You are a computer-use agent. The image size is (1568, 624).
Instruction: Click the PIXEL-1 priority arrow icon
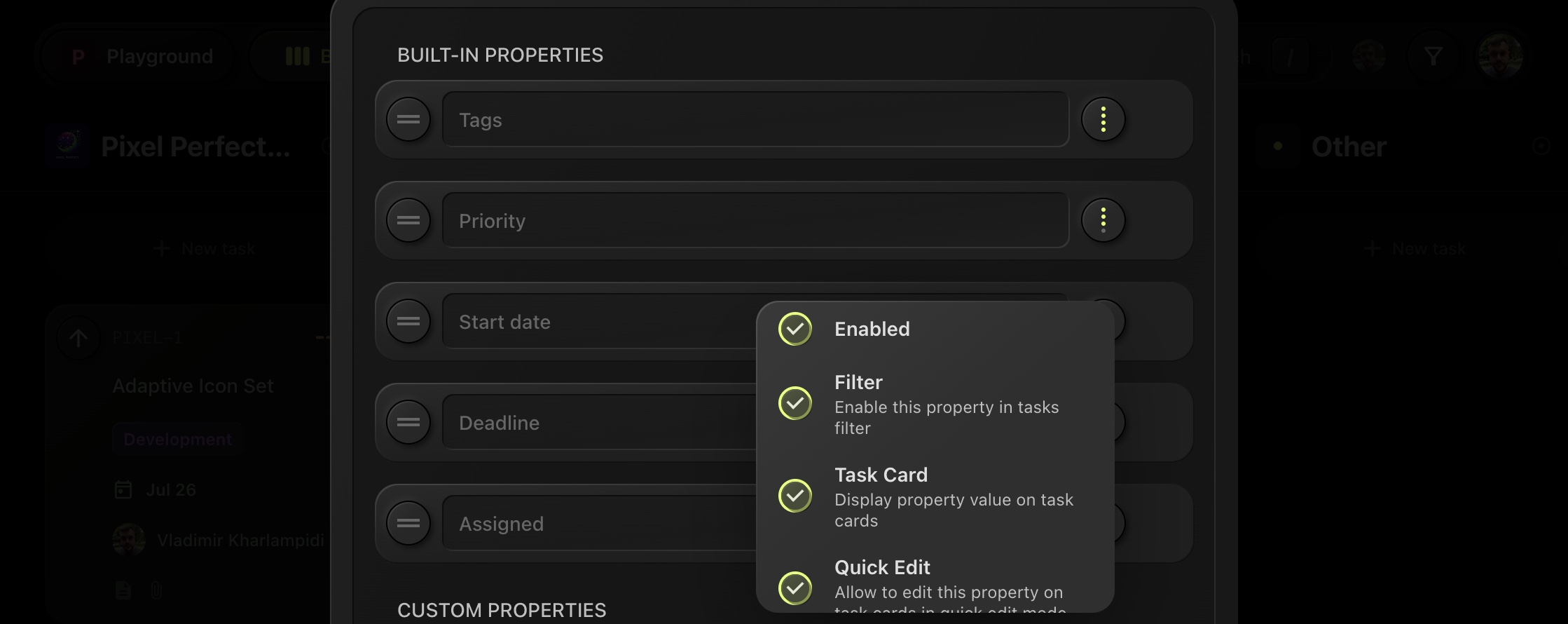(78, 339)
